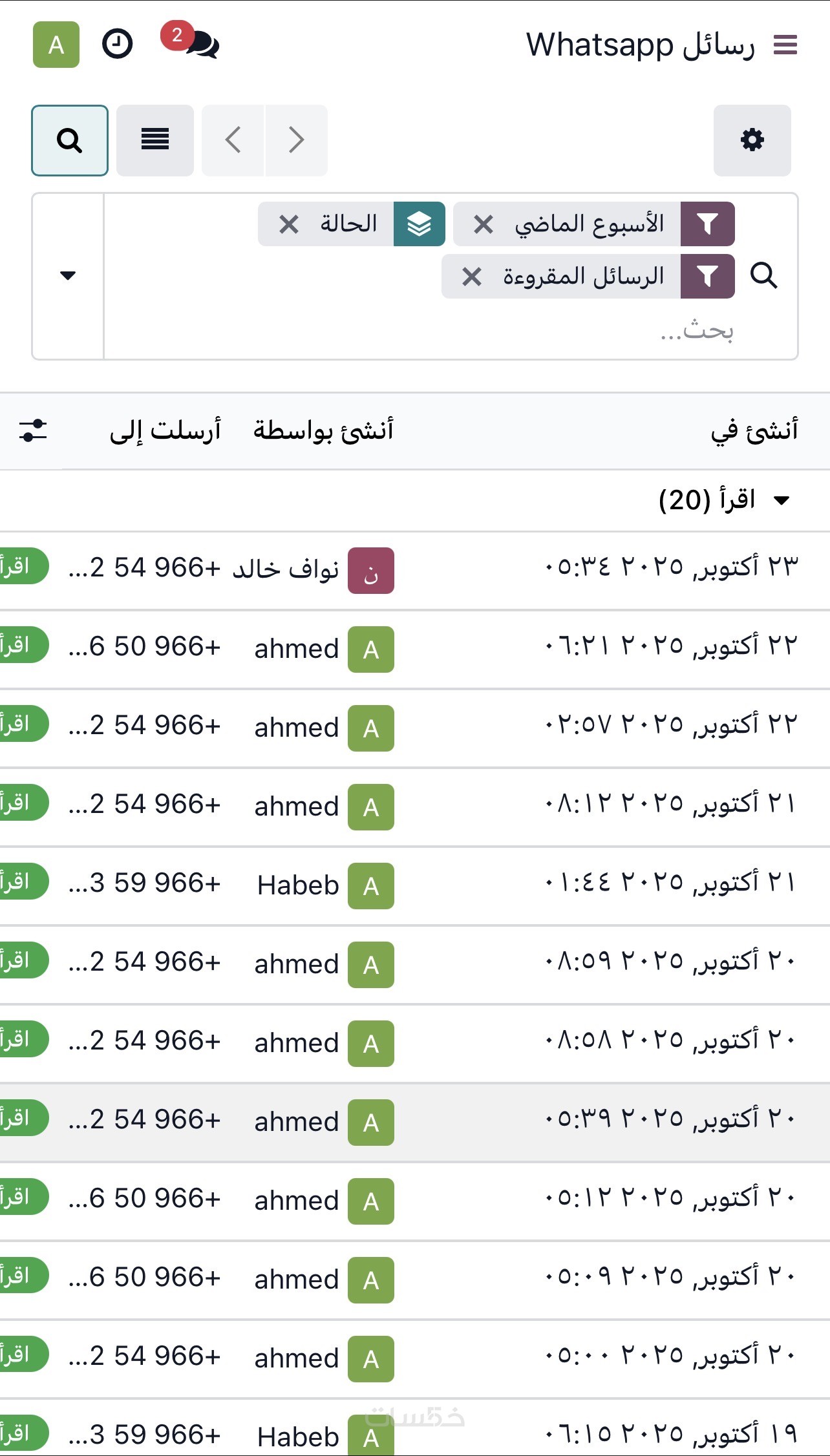Open the activities clock icon
The image size is (830, 1456).
coord(118,45)
